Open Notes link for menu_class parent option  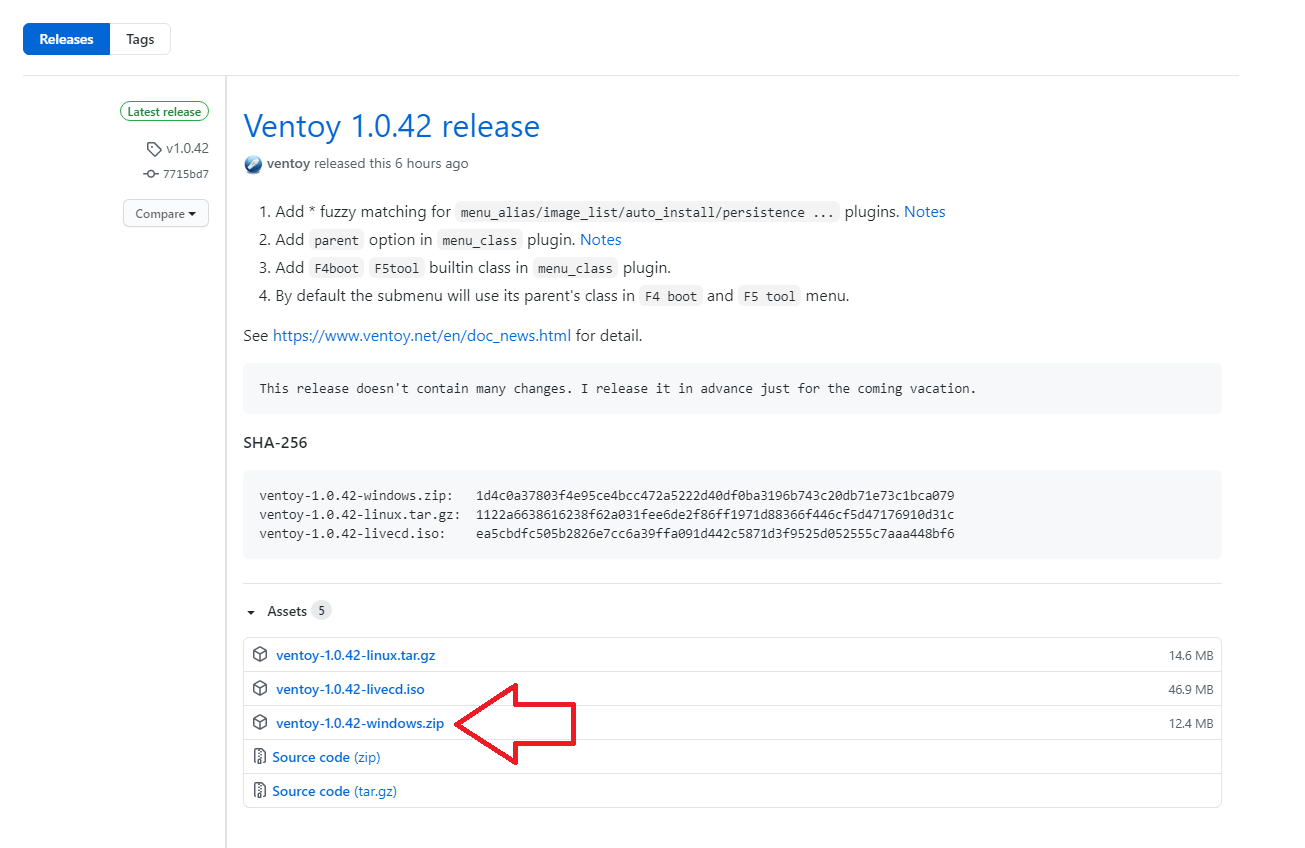tap(600, 240)
